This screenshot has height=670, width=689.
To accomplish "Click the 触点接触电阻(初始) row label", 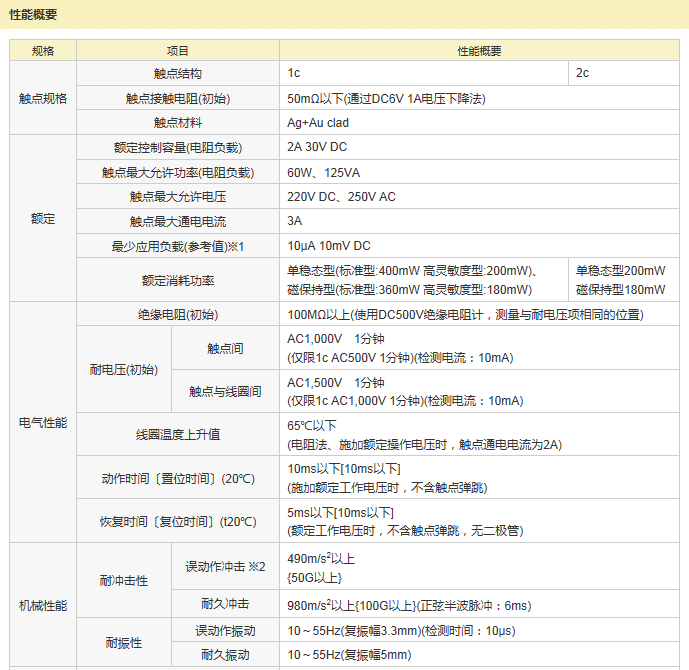I will coord(178,98).
